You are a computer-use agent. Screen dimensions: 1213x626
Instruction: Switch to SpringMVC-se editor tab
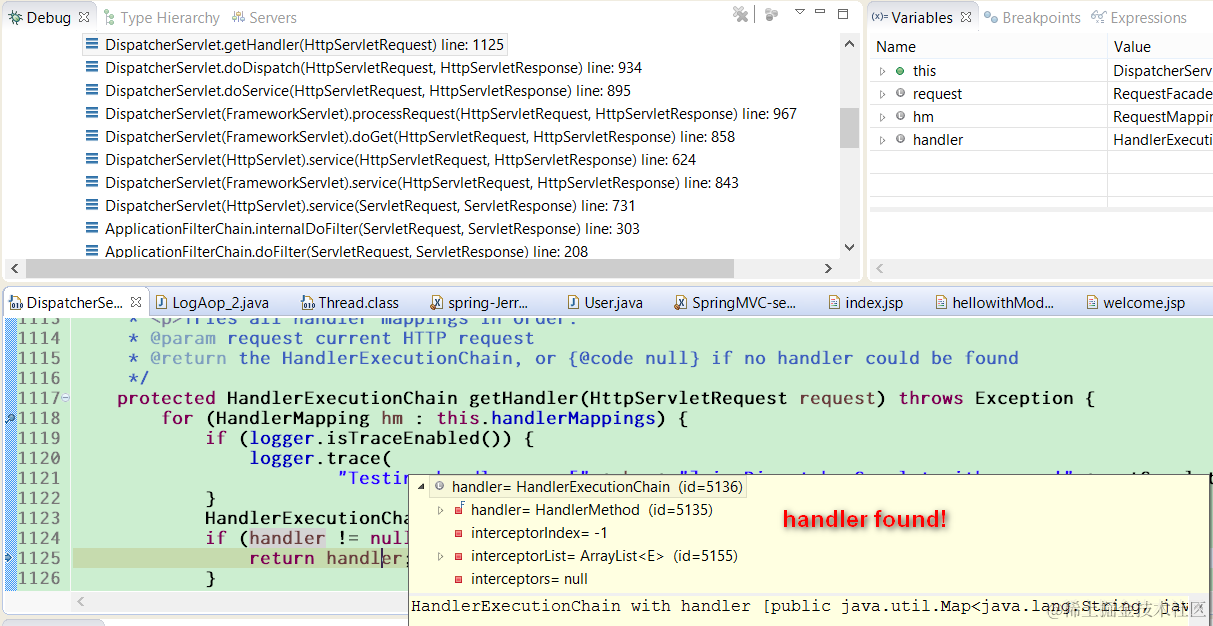[736, 303]
